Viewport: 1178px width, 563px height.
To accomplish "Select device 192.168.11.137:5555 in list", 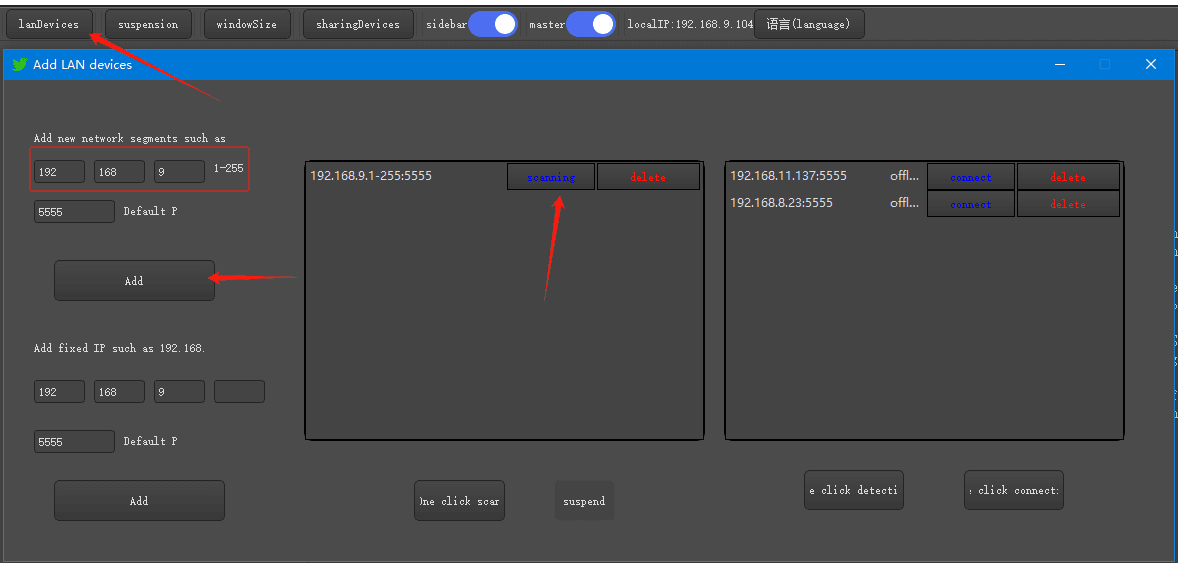I will click(x=788, y=176).
